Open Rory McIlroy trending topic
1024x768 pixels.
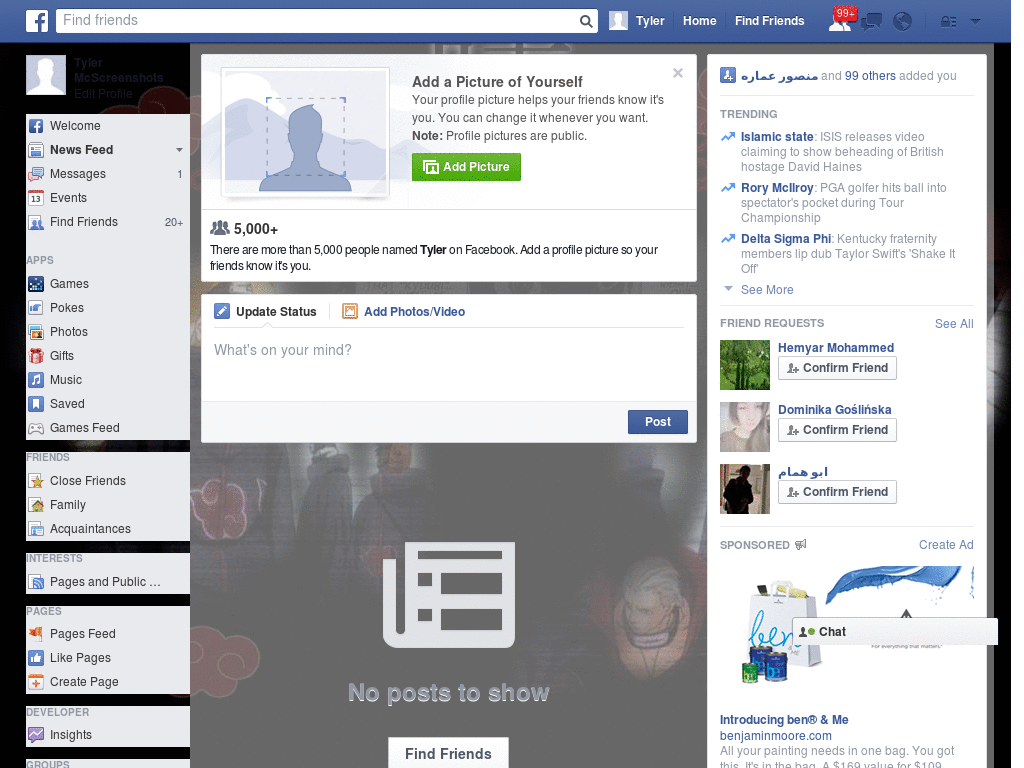tap(777, 187)
